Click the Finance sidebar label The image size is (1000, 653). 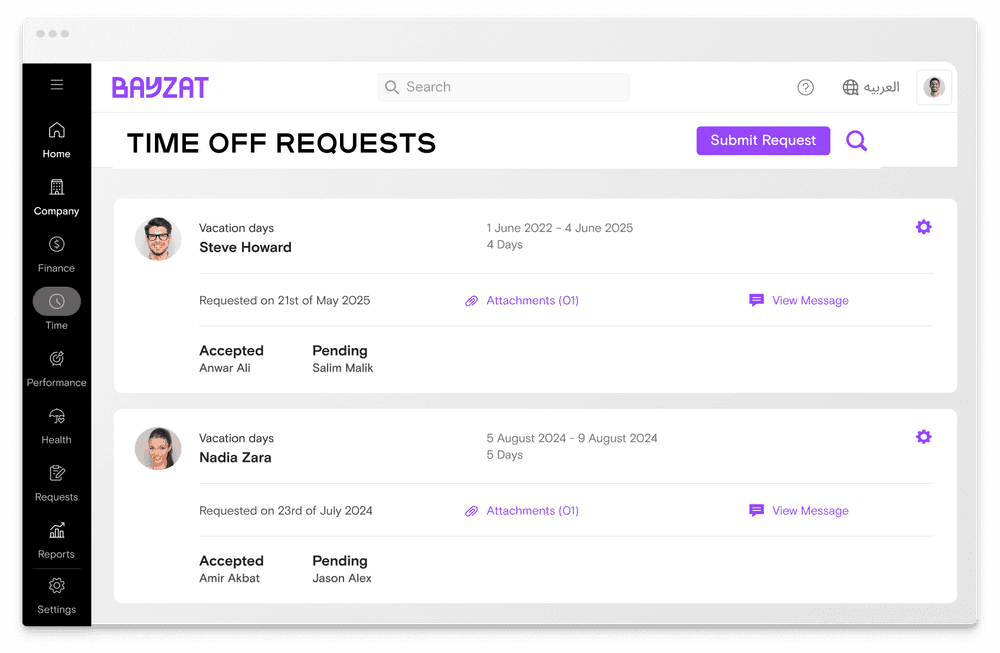[57, 268]
